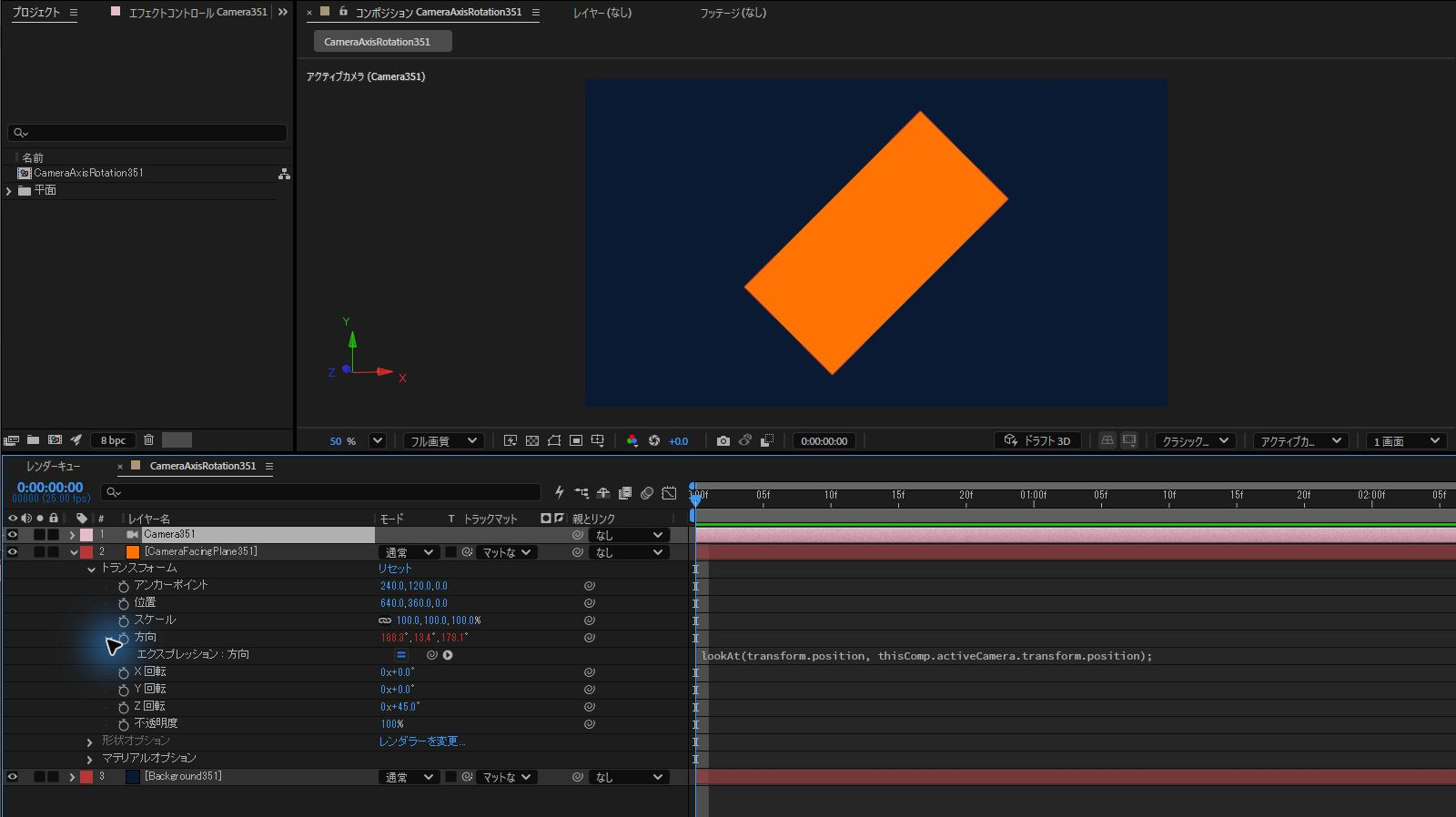Open the region of interest icon

(576, 441)
